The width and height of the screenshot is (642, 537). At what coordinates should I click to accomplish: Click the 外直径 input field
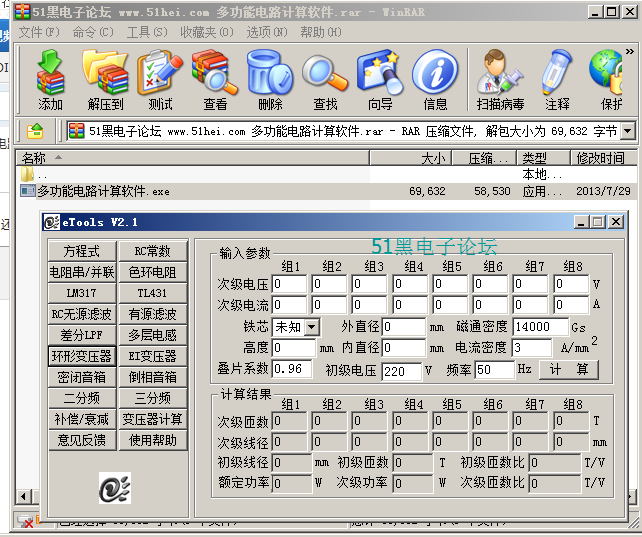tap(404, 327)
